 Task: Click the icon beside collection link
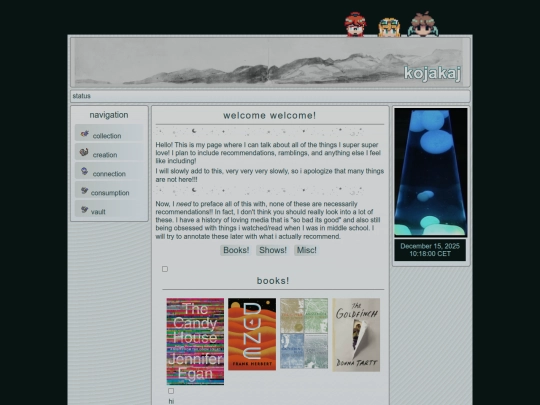pyautogui.click(x=85, y=134)
